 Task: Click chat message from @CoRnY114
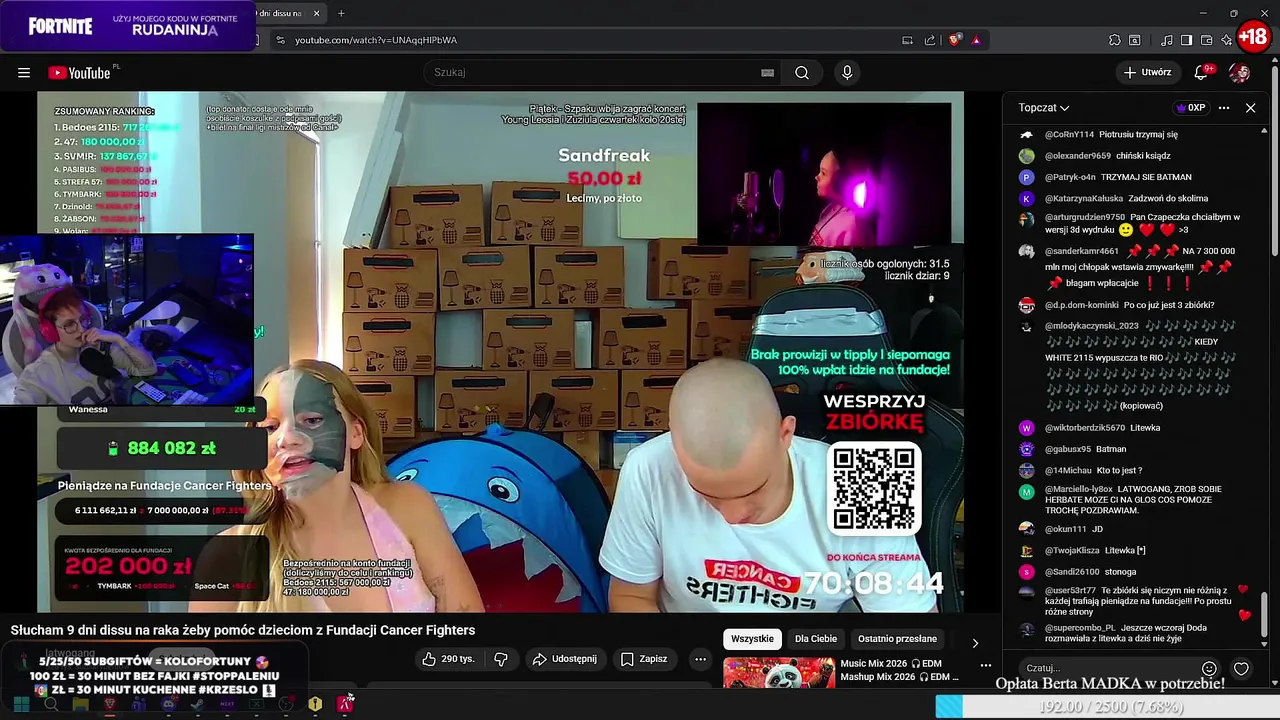click(1111, 134)
